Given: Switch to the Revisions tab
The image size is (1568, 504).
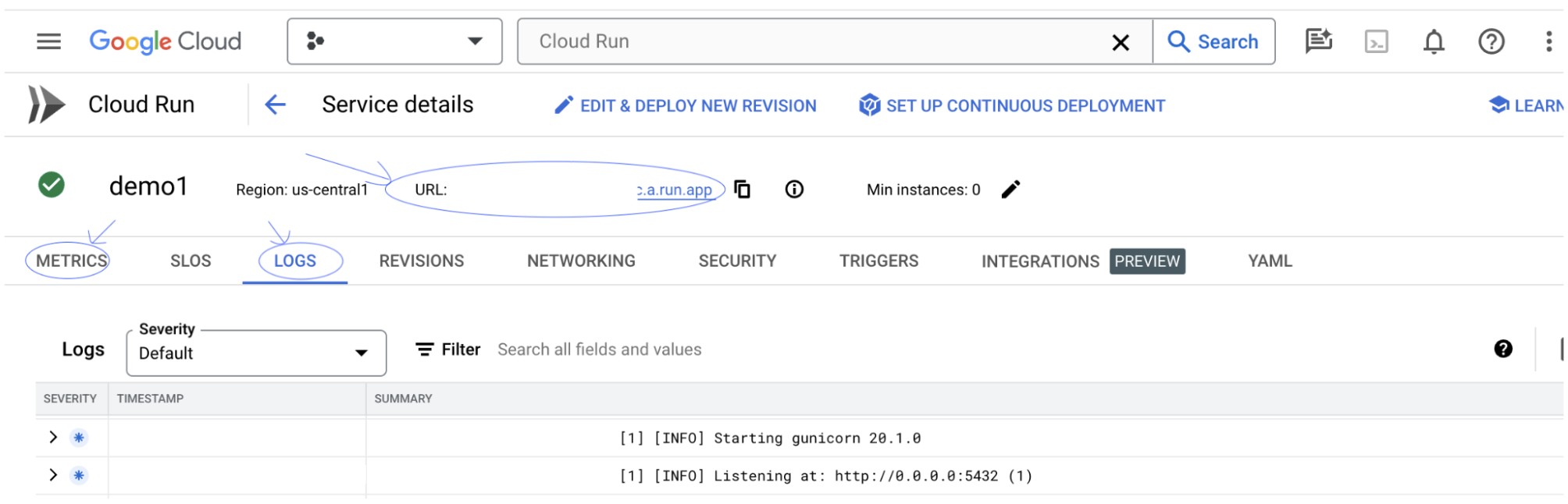Looking at the screenshot, I should 421,261.
